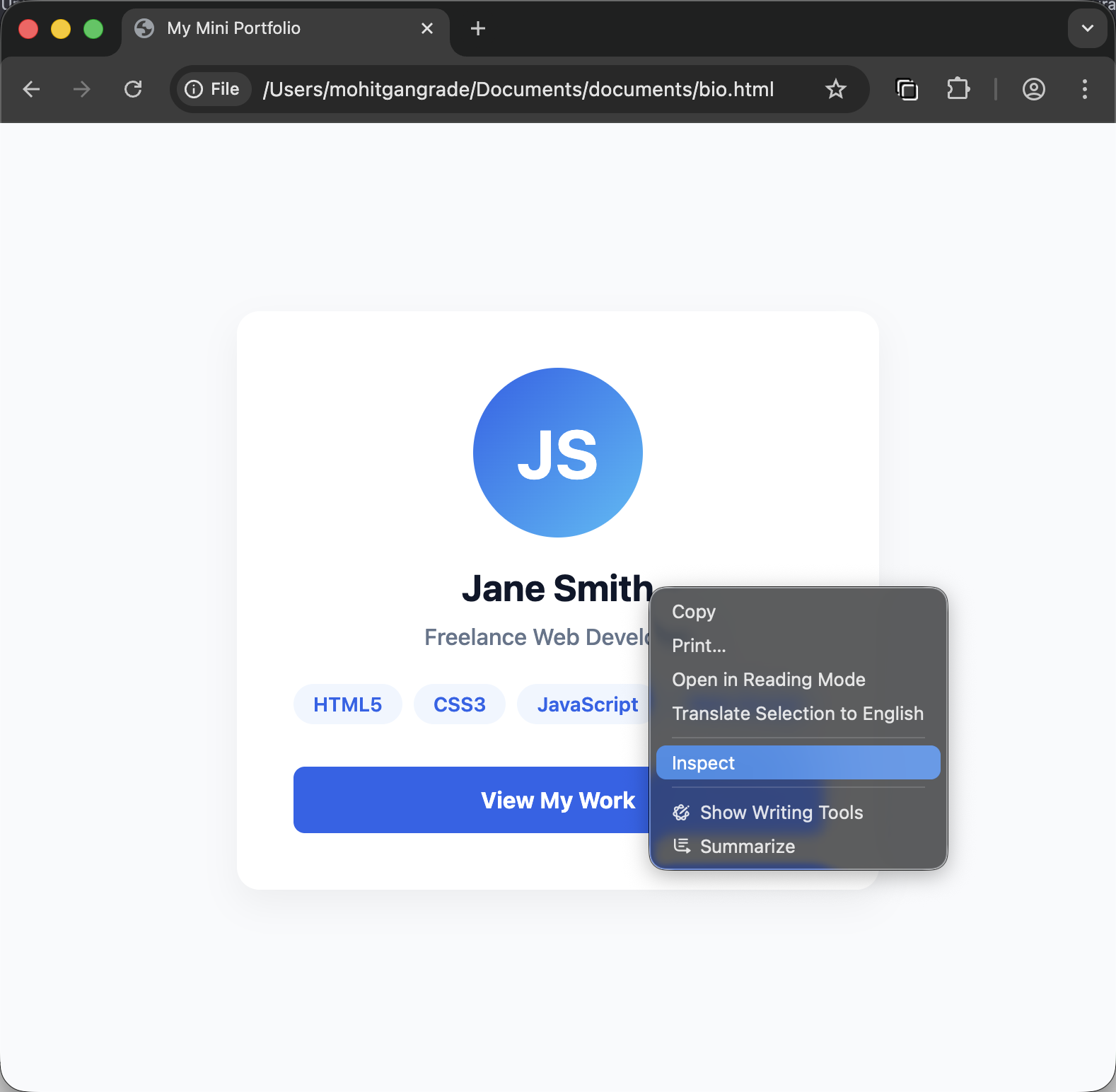This screenshot has height=1092, width=1116.
Task: Select Translate Selection to English
Action: tap(798, 714)
